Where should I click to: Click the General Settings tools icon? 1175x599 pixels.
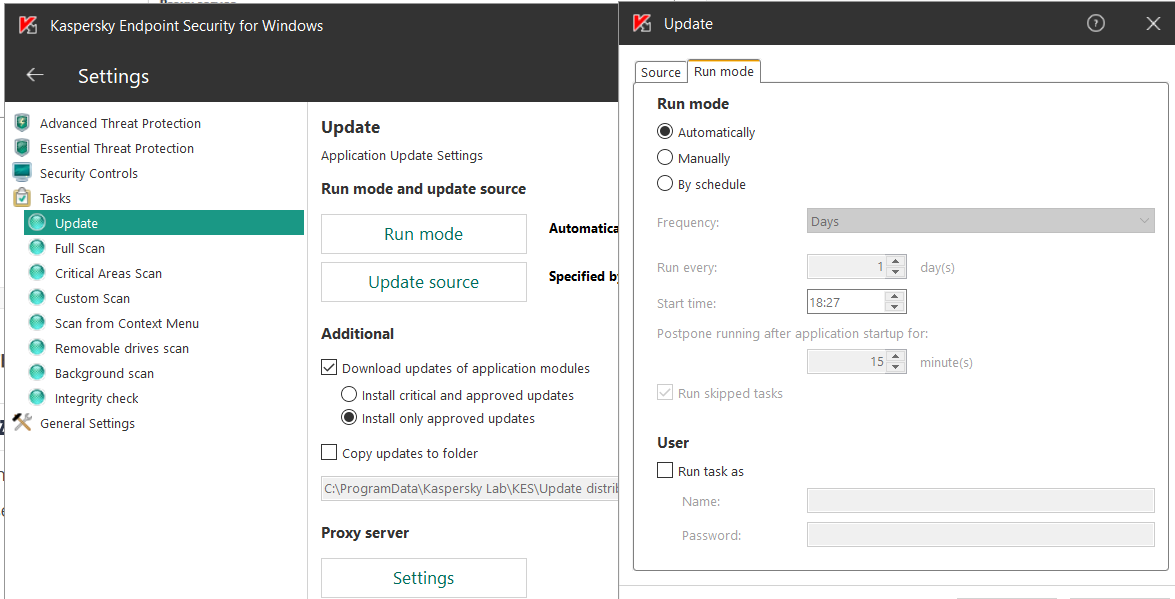(x=22, y=422)
